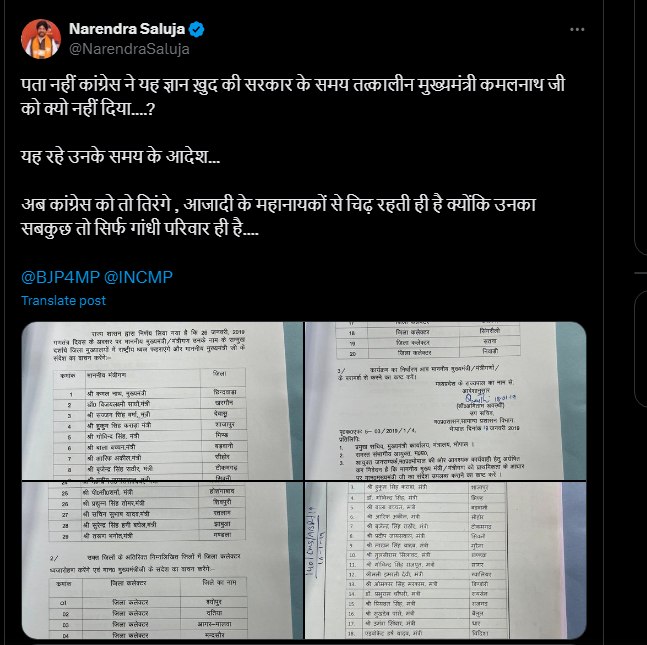
Task: Open the @NarendraSaluja handle link
Action: [x=129, y=49]
